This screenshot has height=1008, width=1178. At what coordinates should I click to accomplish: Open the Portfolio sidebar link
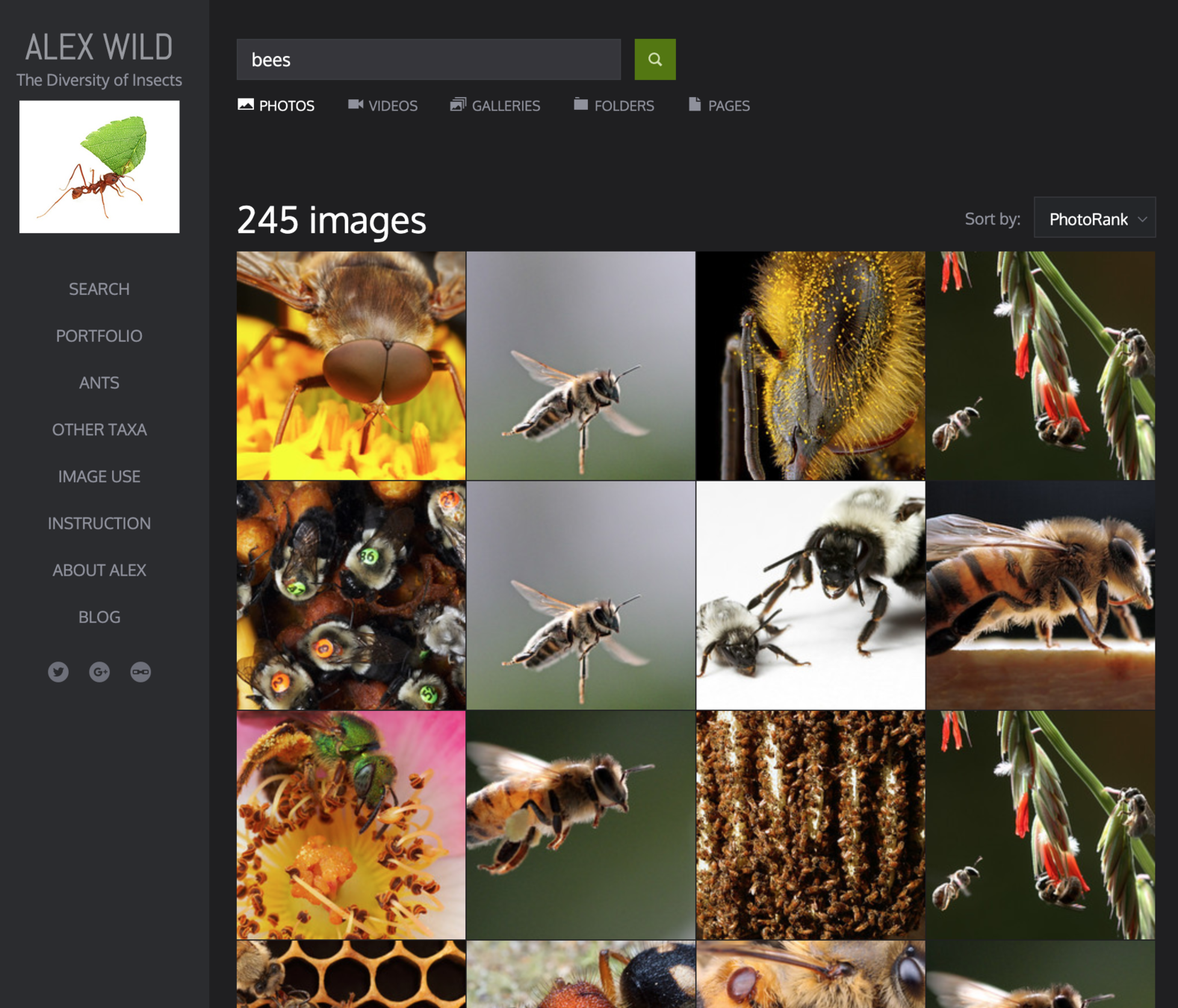tap(99, 336)
